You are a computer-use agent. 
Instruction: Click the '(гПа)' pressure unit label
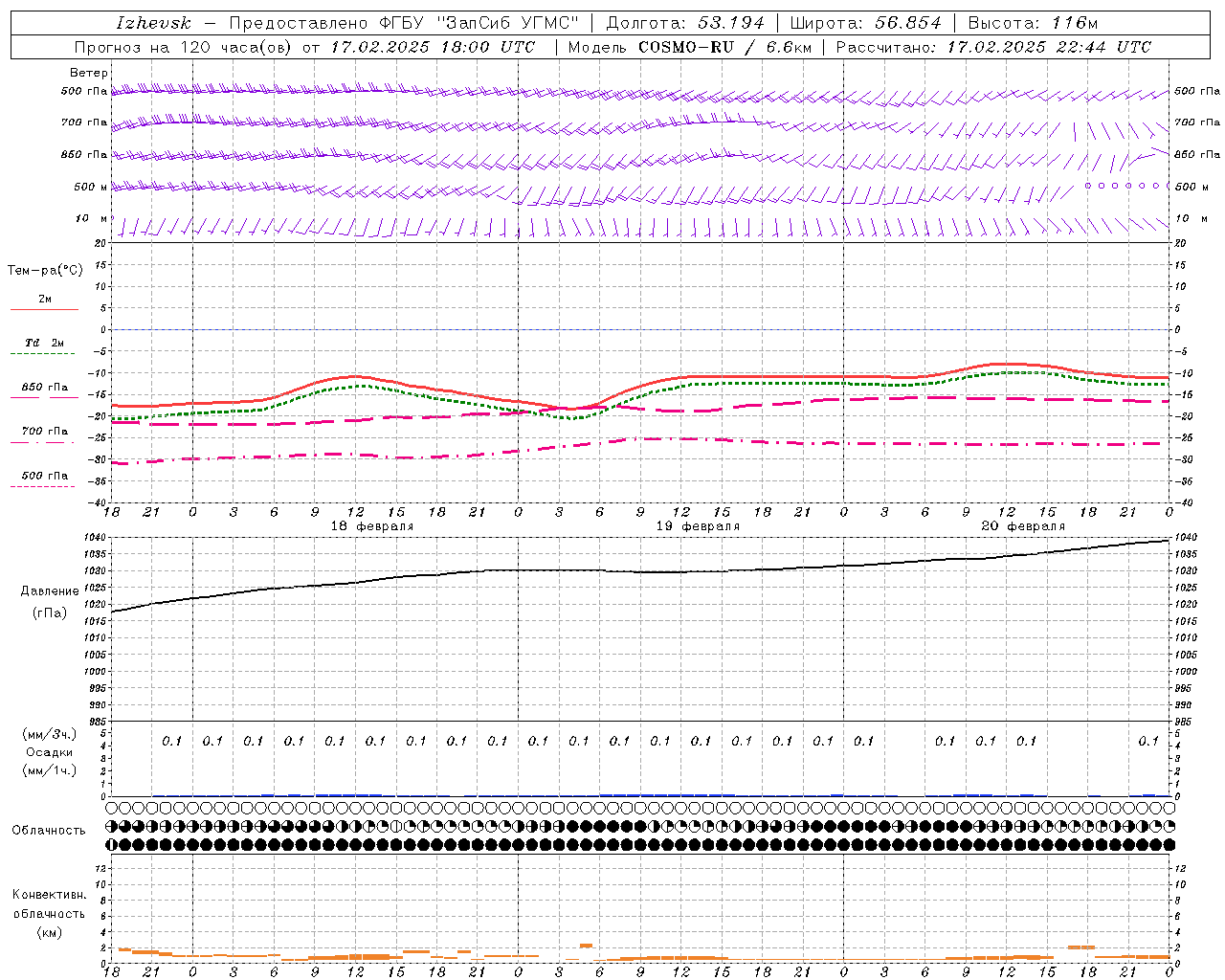click(x=50, y=612)
